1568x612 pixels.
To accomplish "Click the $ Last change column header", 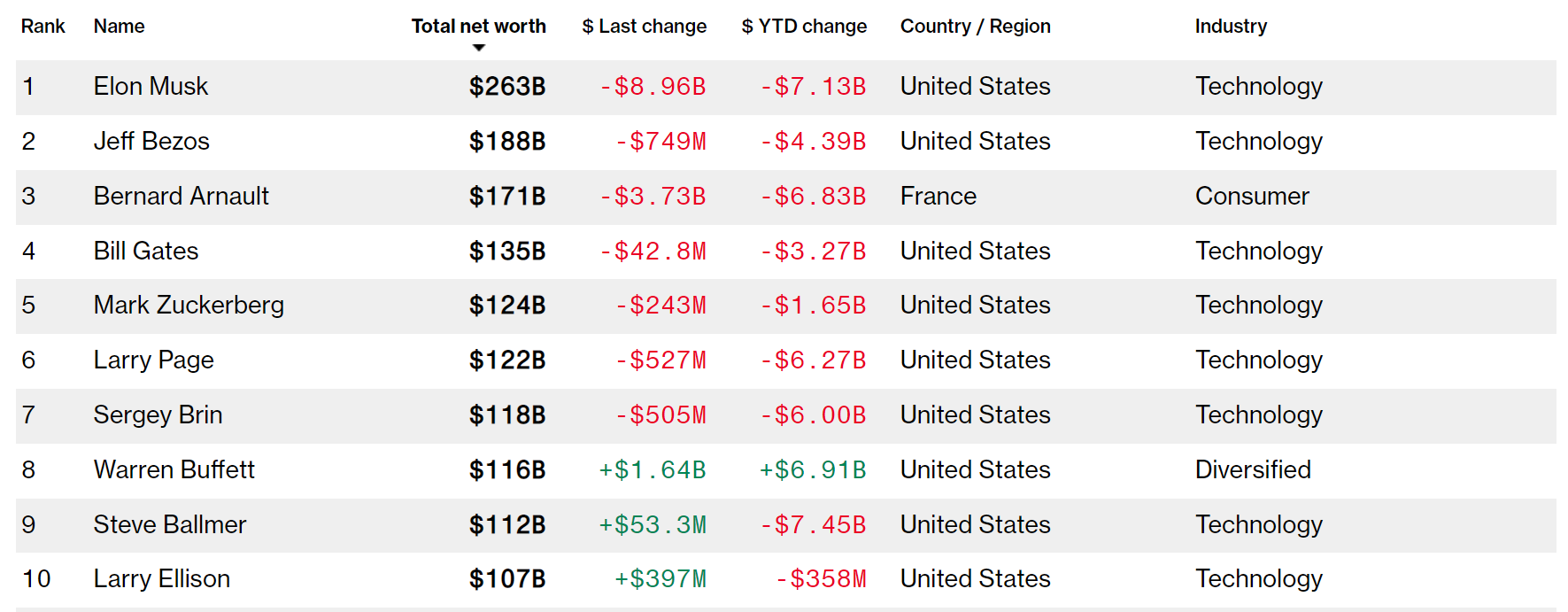I will (644, 27).
